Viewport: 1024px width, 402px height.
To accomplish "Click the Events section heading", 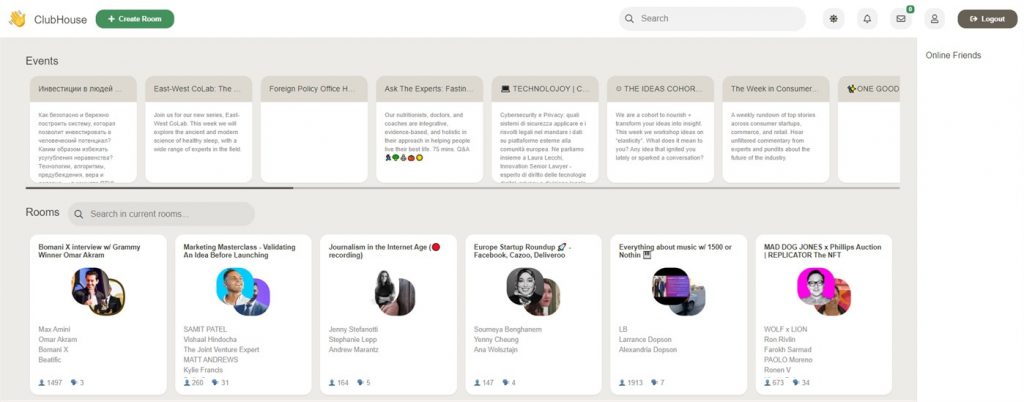I will [x=42, y=61].
